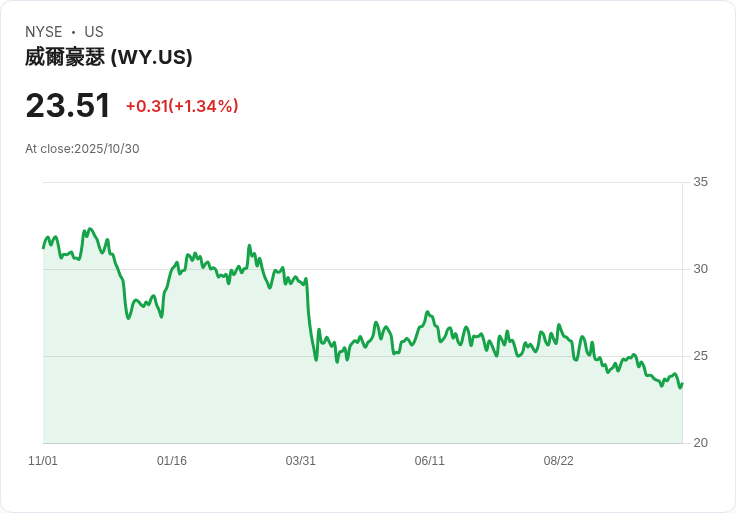Click the 03/31 date axis label
The height and width of the screenshot is (513, 736).
(300, 461)
